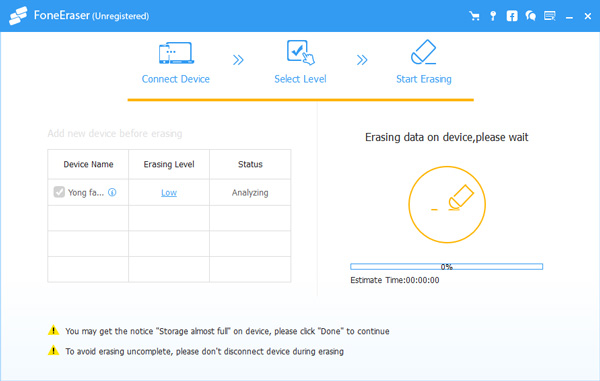This screenshot has width=600, height=381.
Task: Open the menu icon in title bar
Action: click(x=550, y=16)
